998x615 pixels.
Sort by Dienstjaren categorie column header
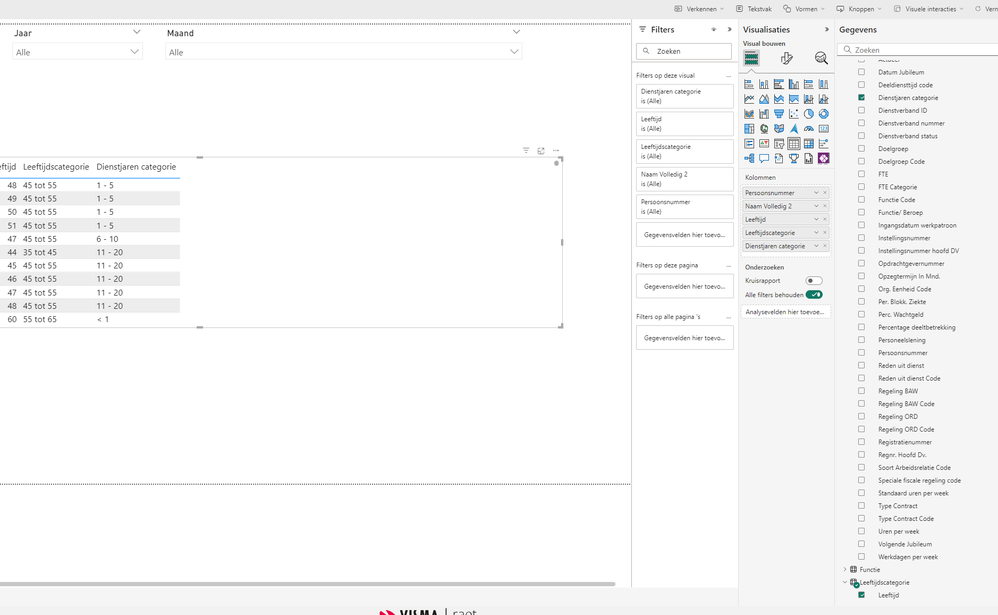pyautogui.click(x=136, y=167)
